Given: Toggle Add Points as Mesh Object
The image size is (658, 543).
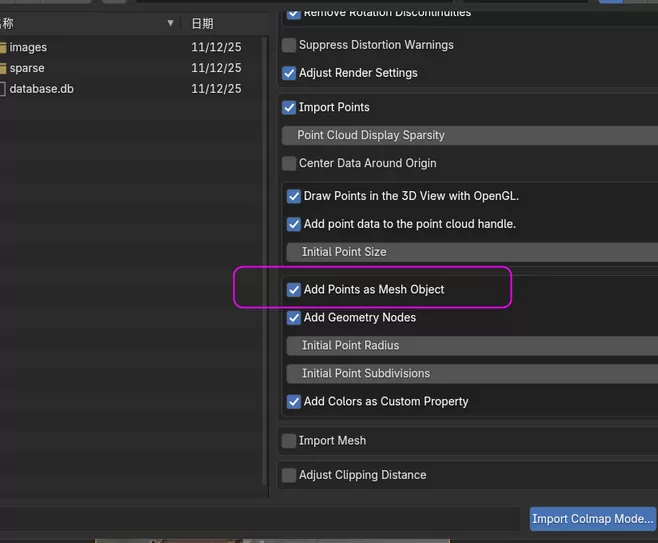Looking at the screenshot, I should point(294,289).
